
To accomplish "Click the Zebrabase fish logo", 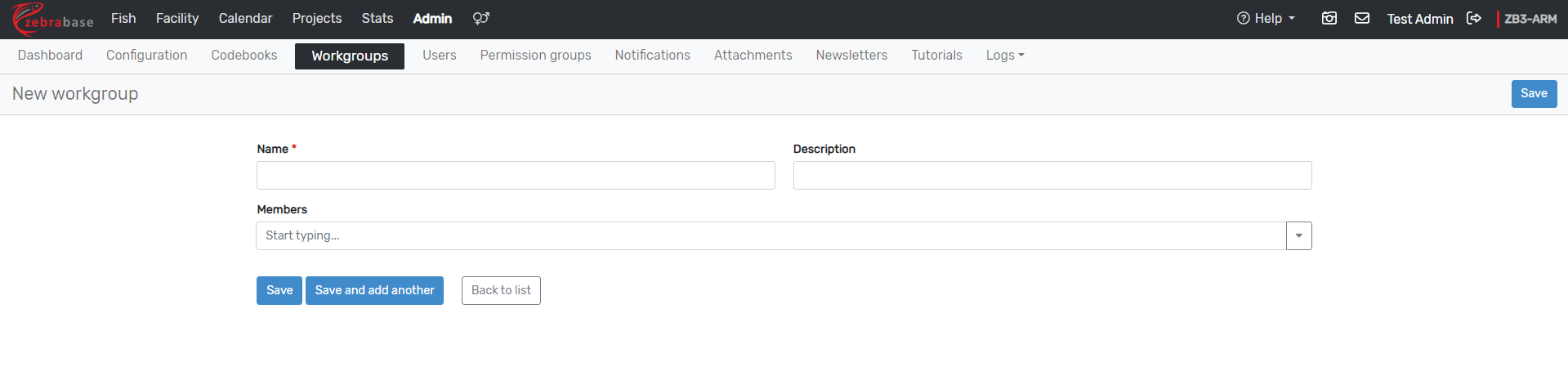I will point(52,19).
